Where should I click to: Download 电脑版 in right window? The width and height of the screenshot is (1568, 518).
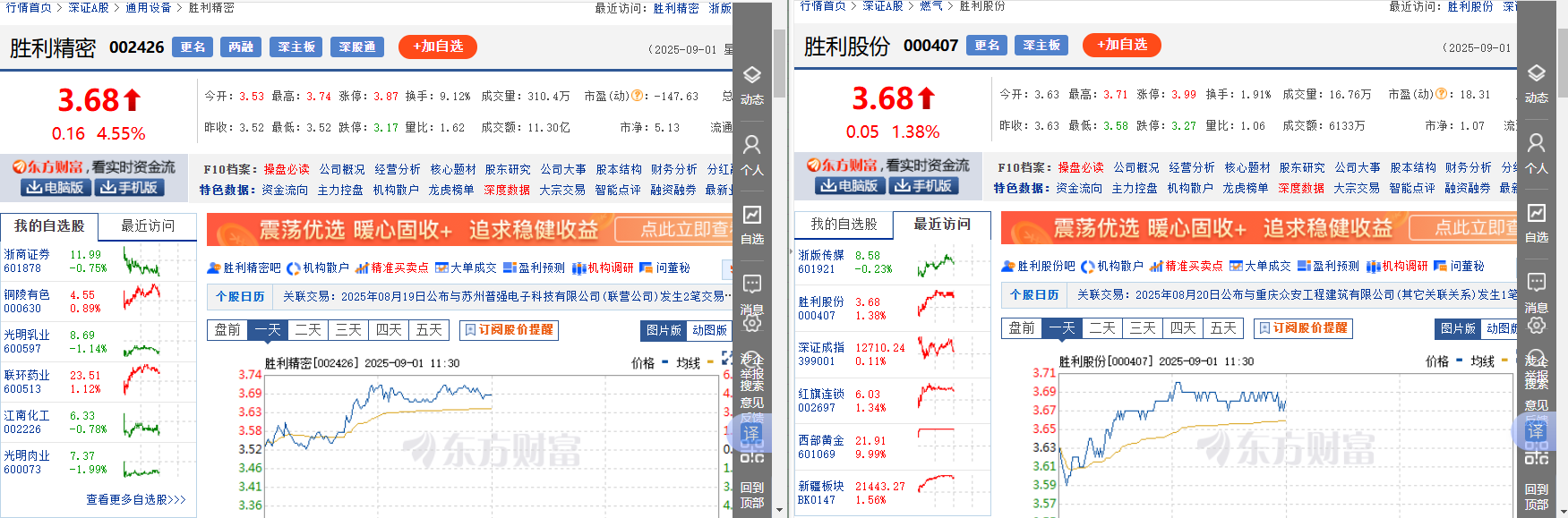pos(851,185)
